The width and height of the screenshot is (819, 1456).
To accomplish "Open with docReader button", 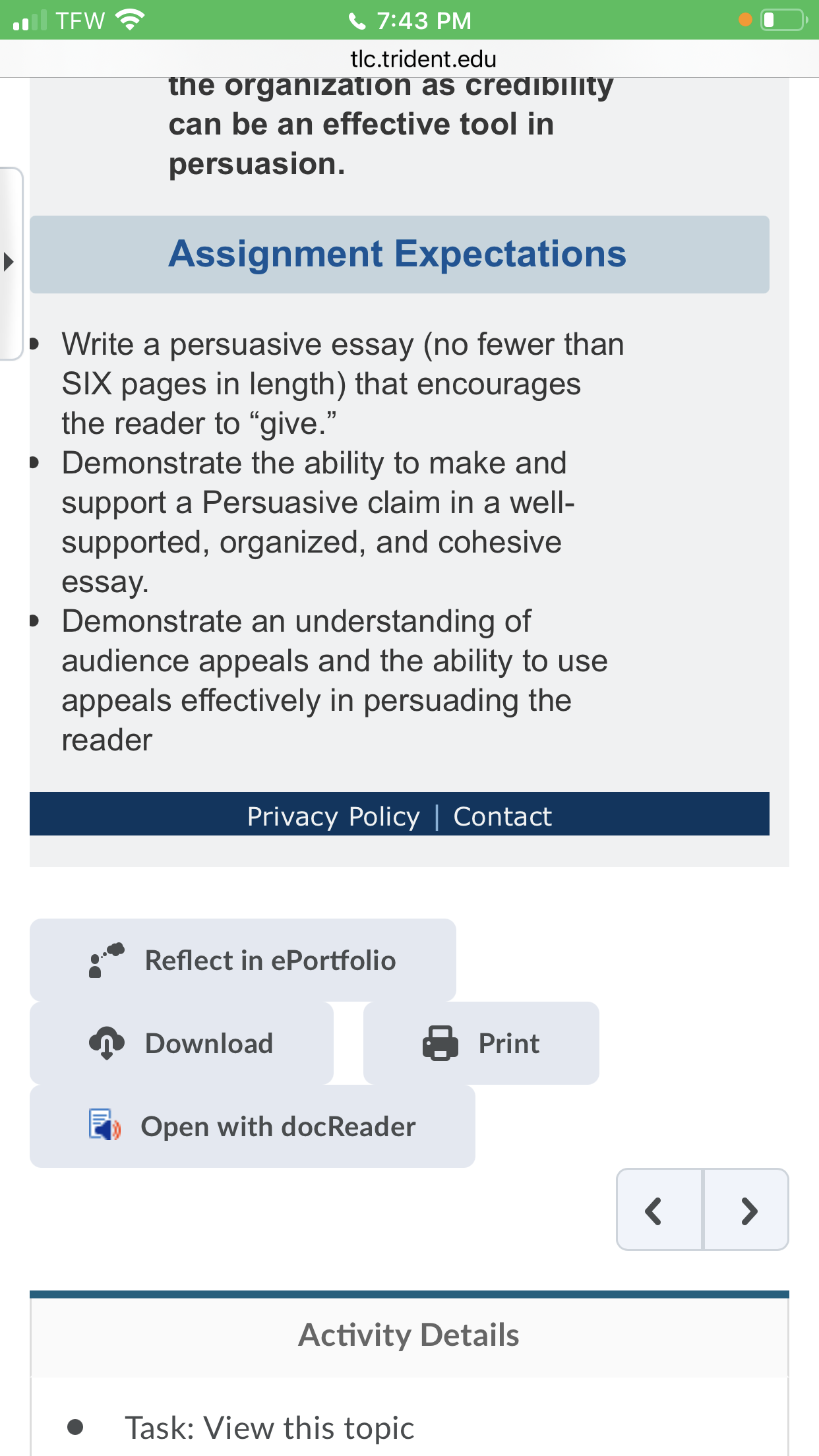I will (x=253, y=1126).
